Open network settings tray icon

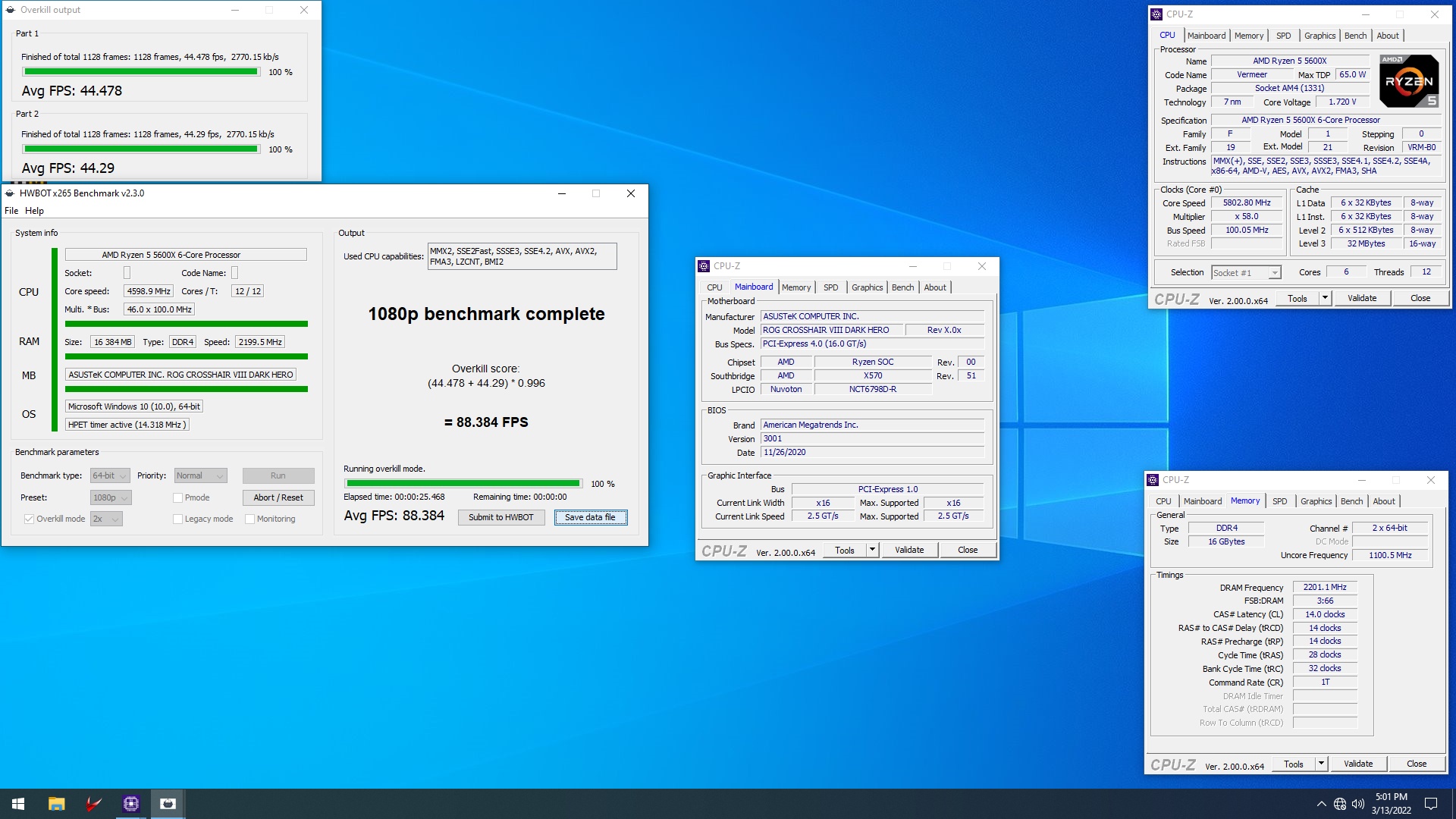pos(1340,804)
